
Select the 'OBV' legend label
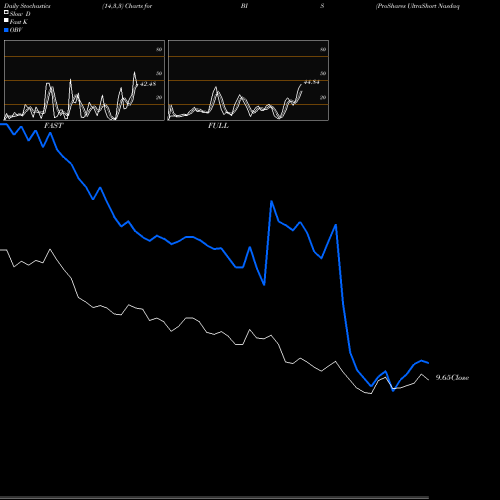point(16,30)
